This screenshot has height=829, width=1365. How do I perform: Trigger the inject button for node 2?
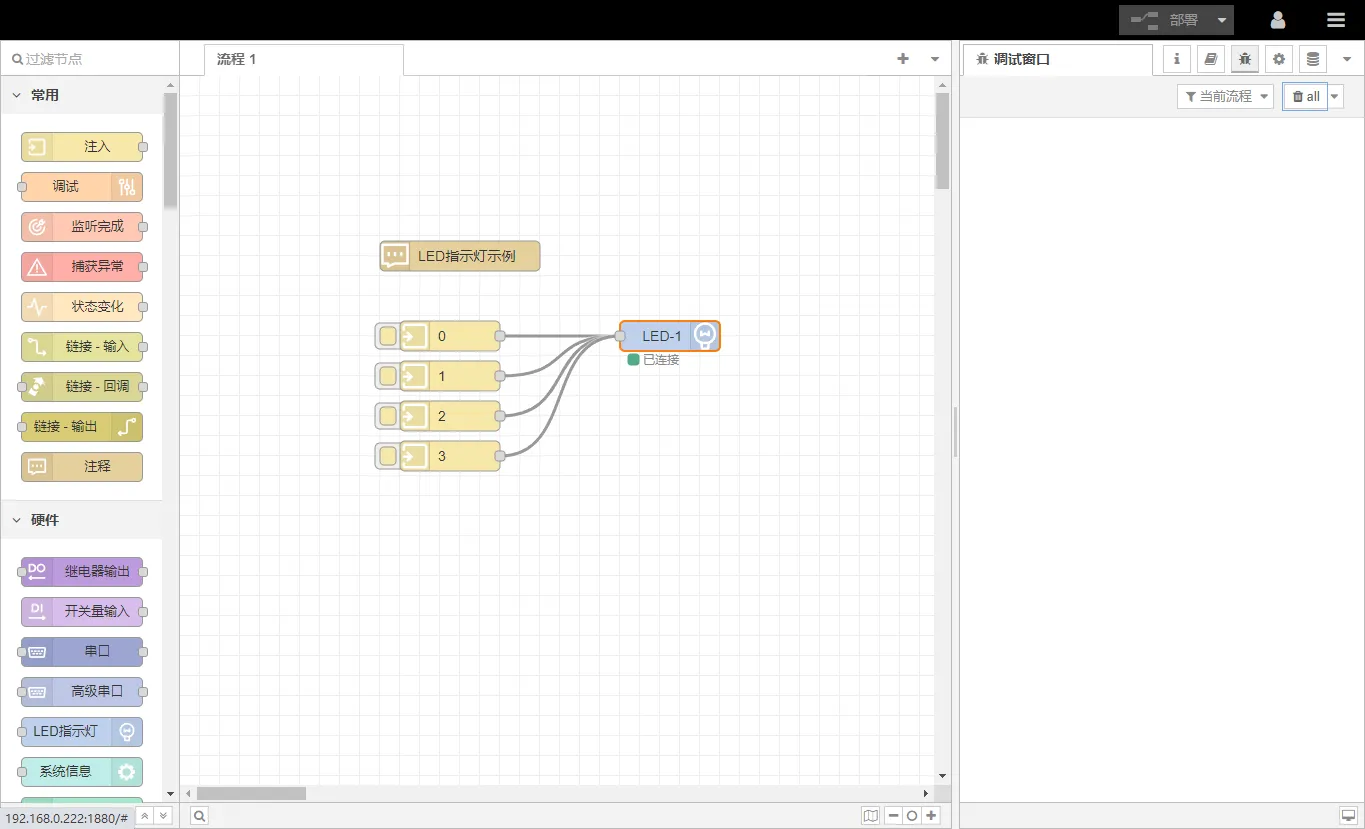click(x=388, y=416)
